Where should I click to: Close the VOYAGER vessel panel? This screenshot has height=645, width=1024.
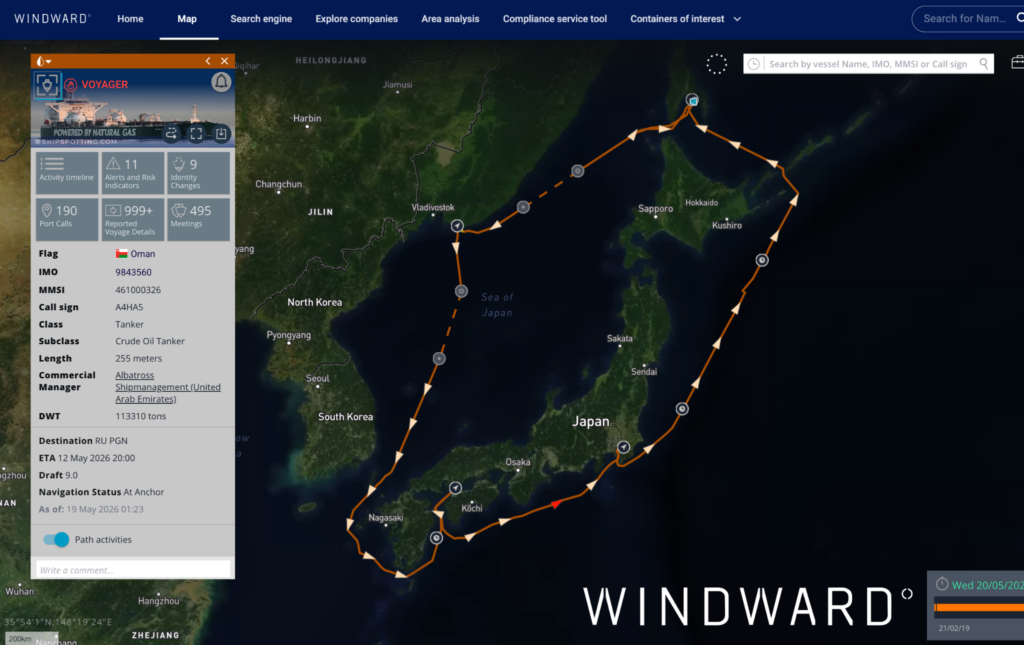224,61
